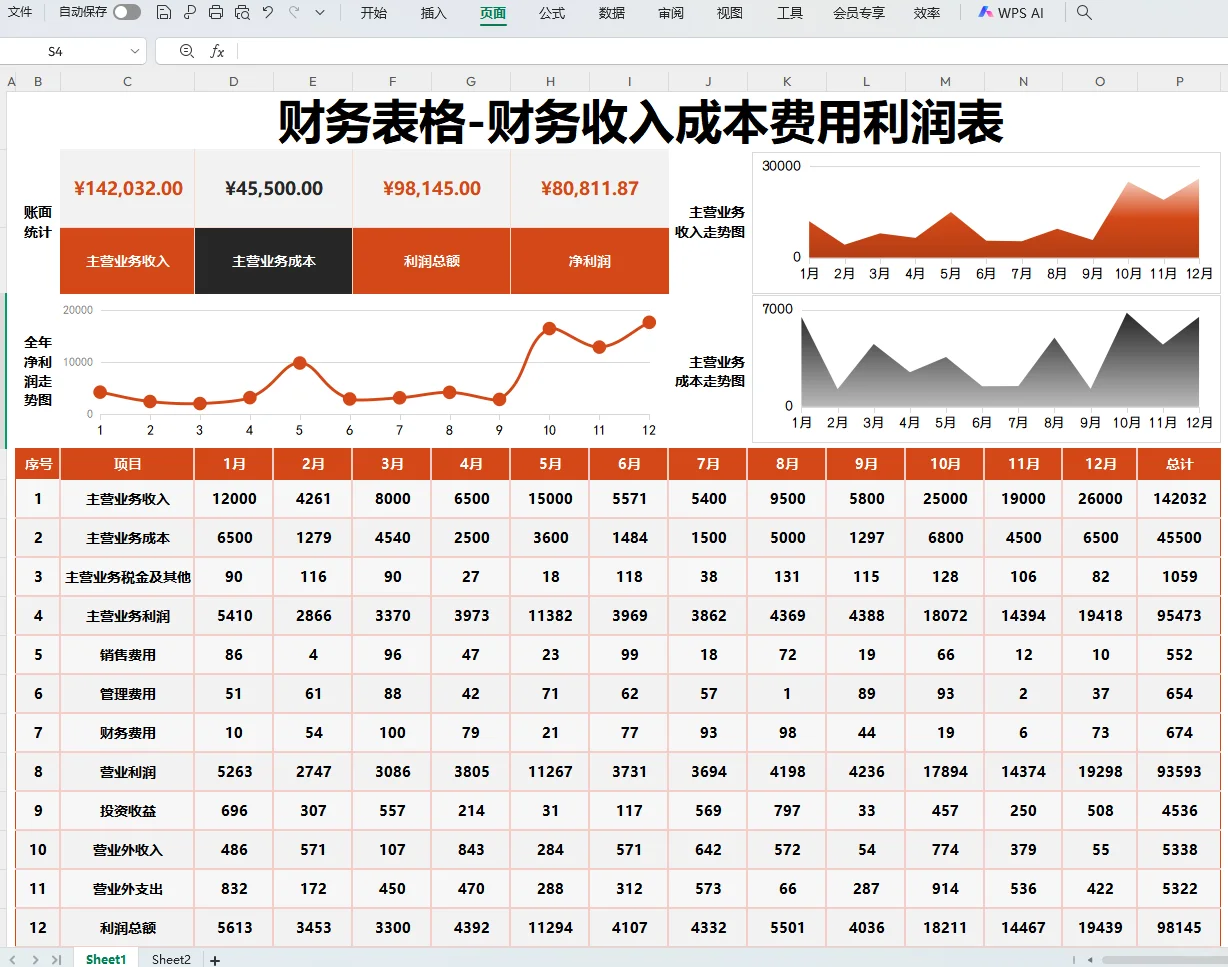Click the Redo arrow icon

coord(294,13)
